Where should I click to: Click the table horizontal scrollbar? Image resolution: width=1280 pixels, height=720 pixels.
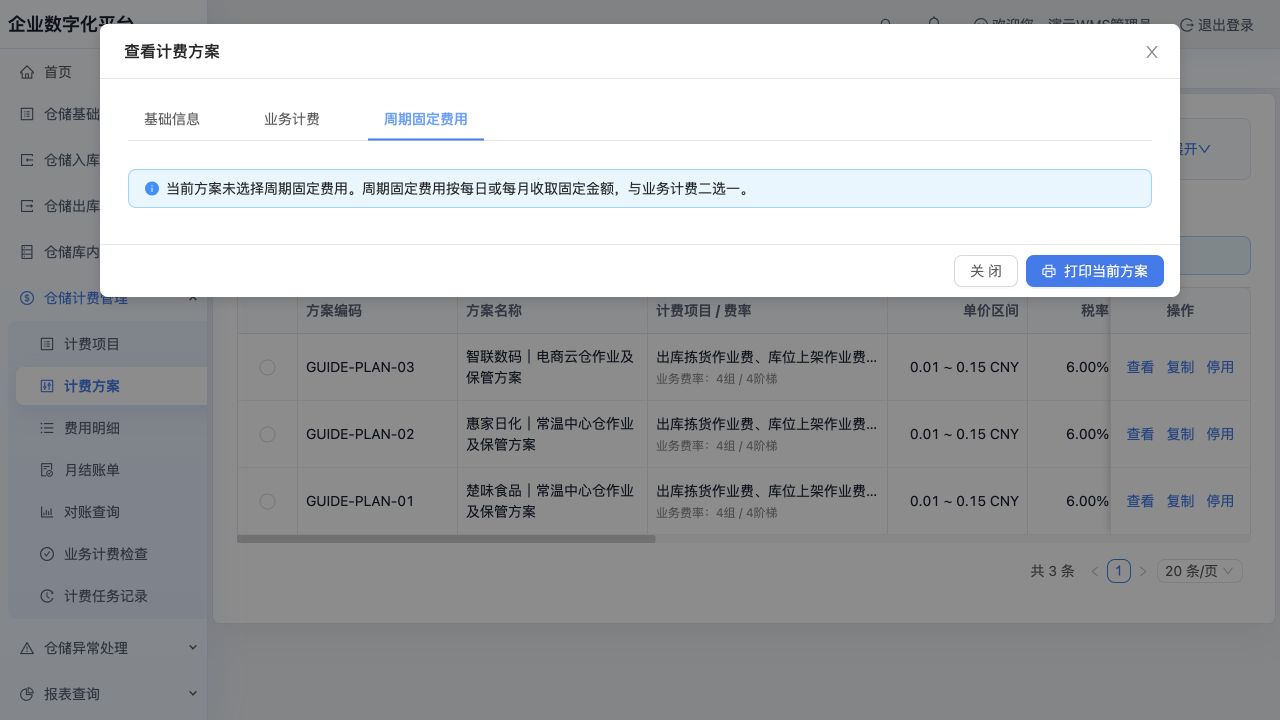(446, 539)
